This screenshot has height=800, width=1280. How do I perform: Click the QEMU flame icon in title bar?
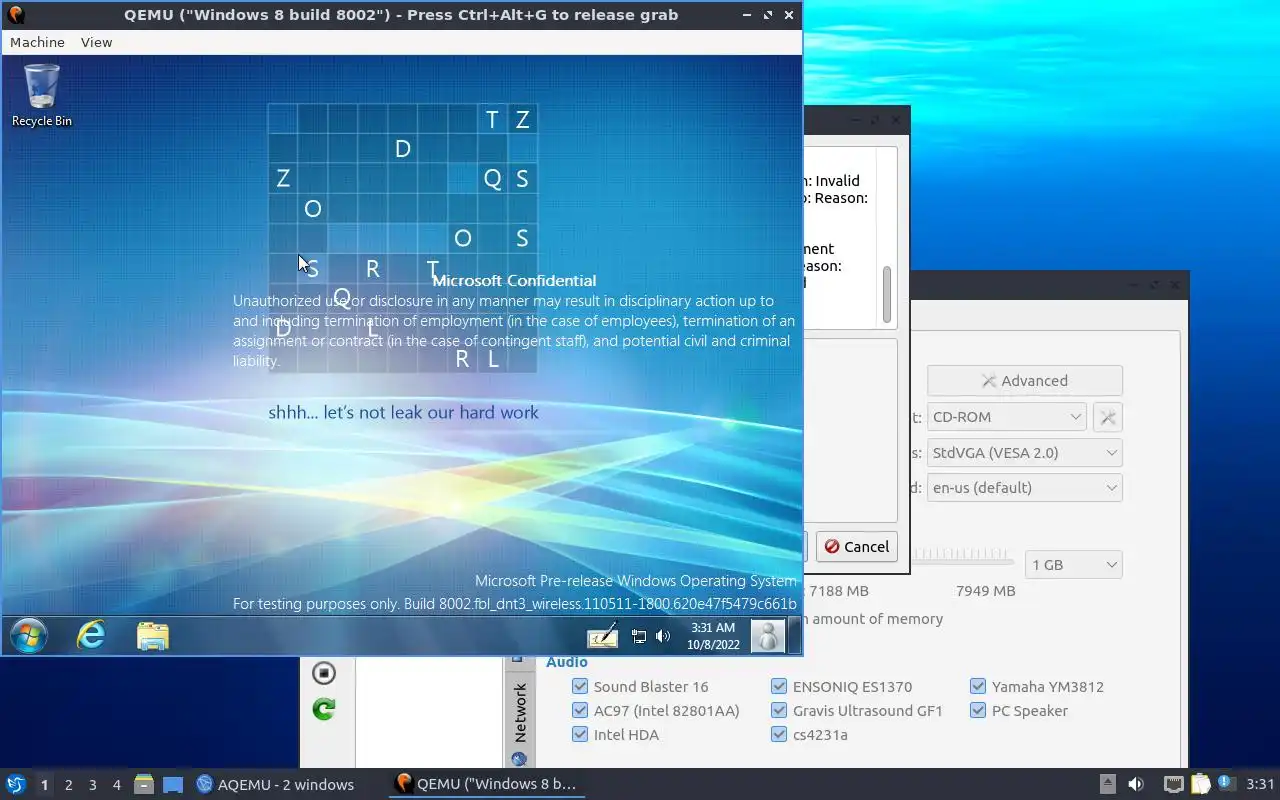point(15,14)
